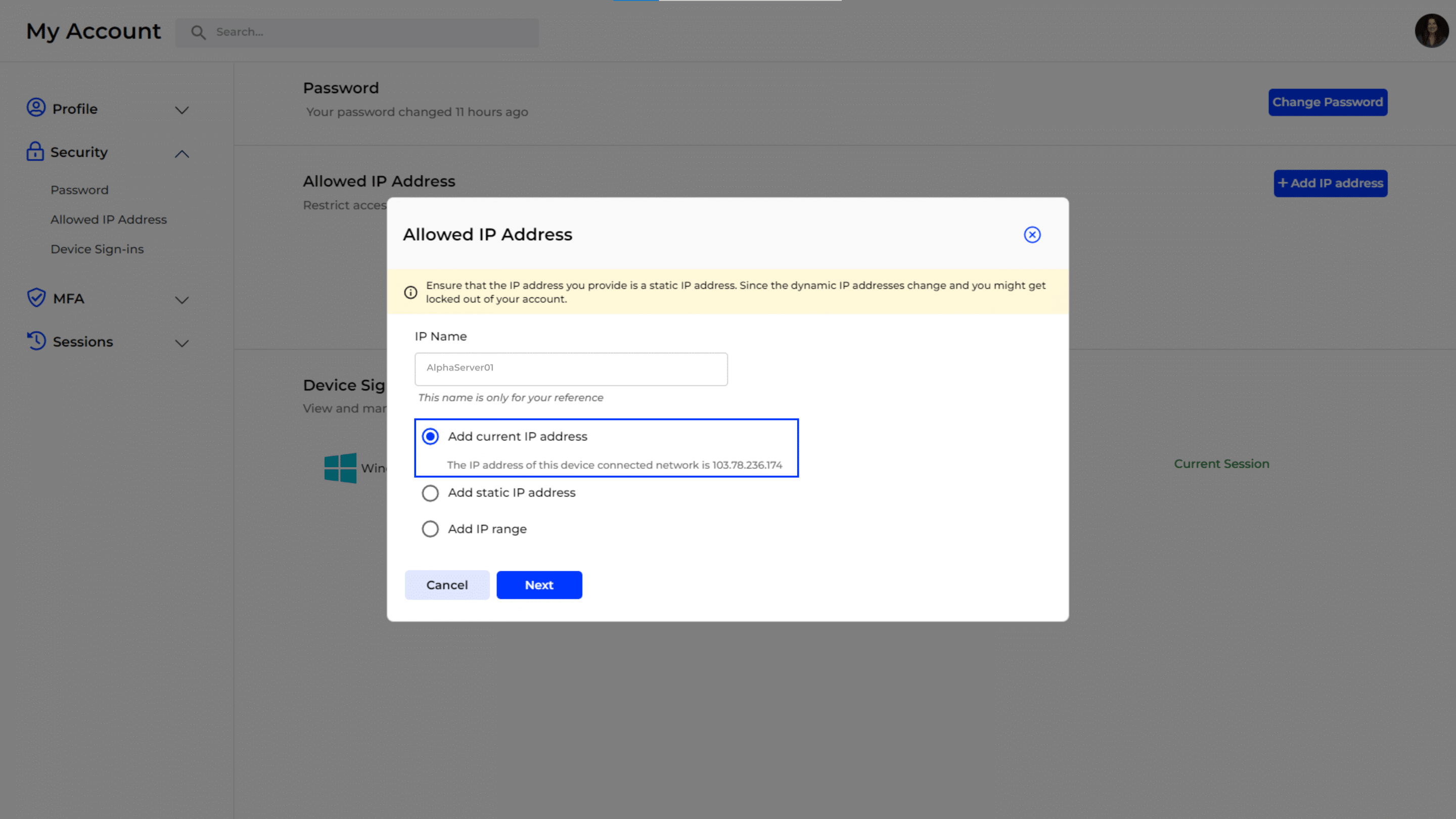Click the IP Name input field
The height and width of the screenshot is (819, 1456).
point(571,369)
